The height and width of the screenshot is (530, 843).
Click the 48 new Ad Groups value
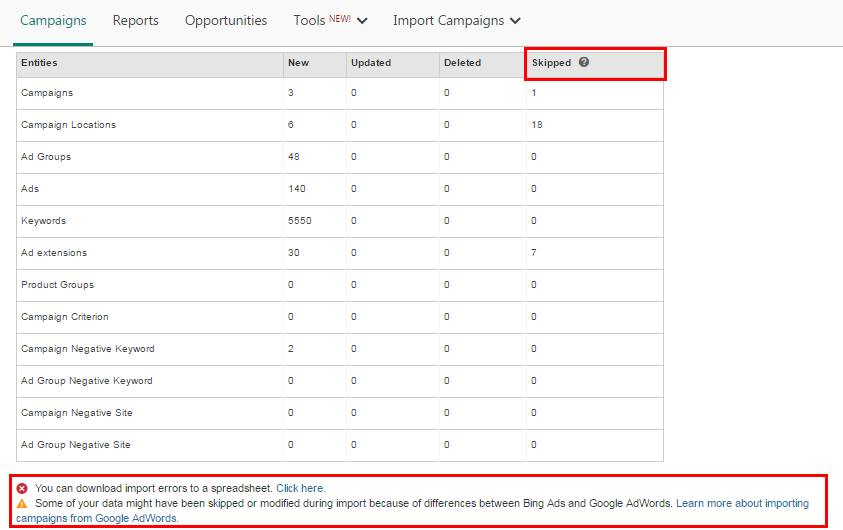coord(294,157)
